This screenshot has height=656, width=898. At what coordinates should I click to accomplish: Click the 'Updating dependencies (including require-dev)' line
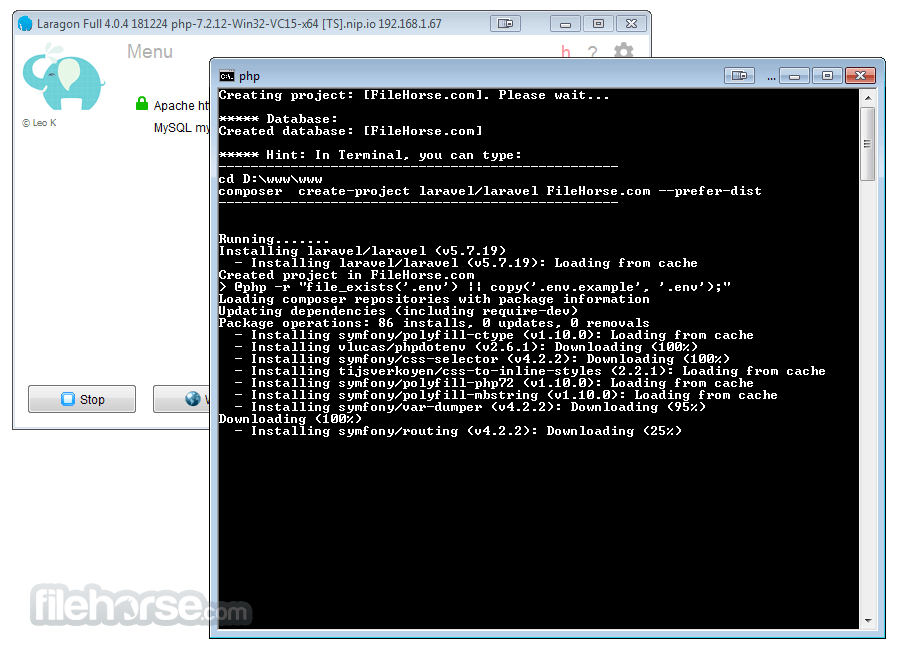pos(398,311)
